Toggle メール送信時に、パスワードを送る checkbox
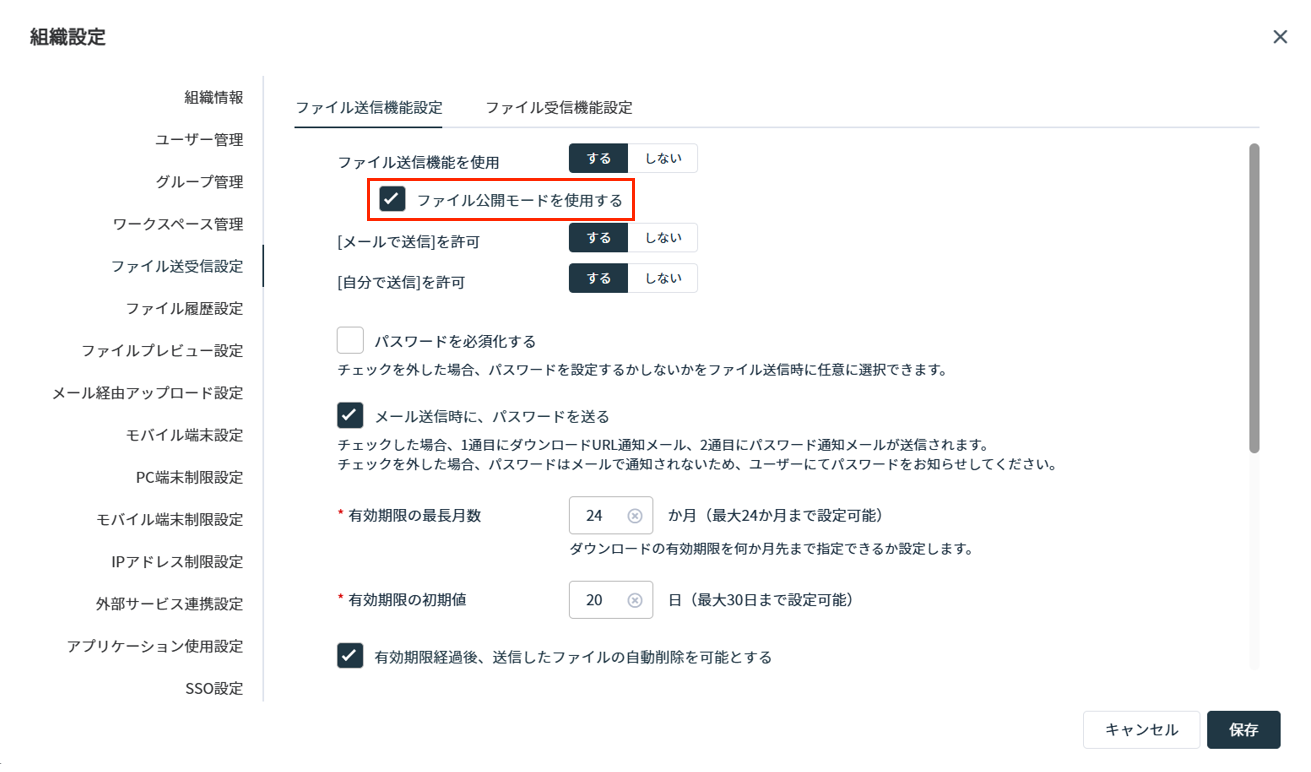The width and height of the screenshot is (1311, 772). pos(350,415)
